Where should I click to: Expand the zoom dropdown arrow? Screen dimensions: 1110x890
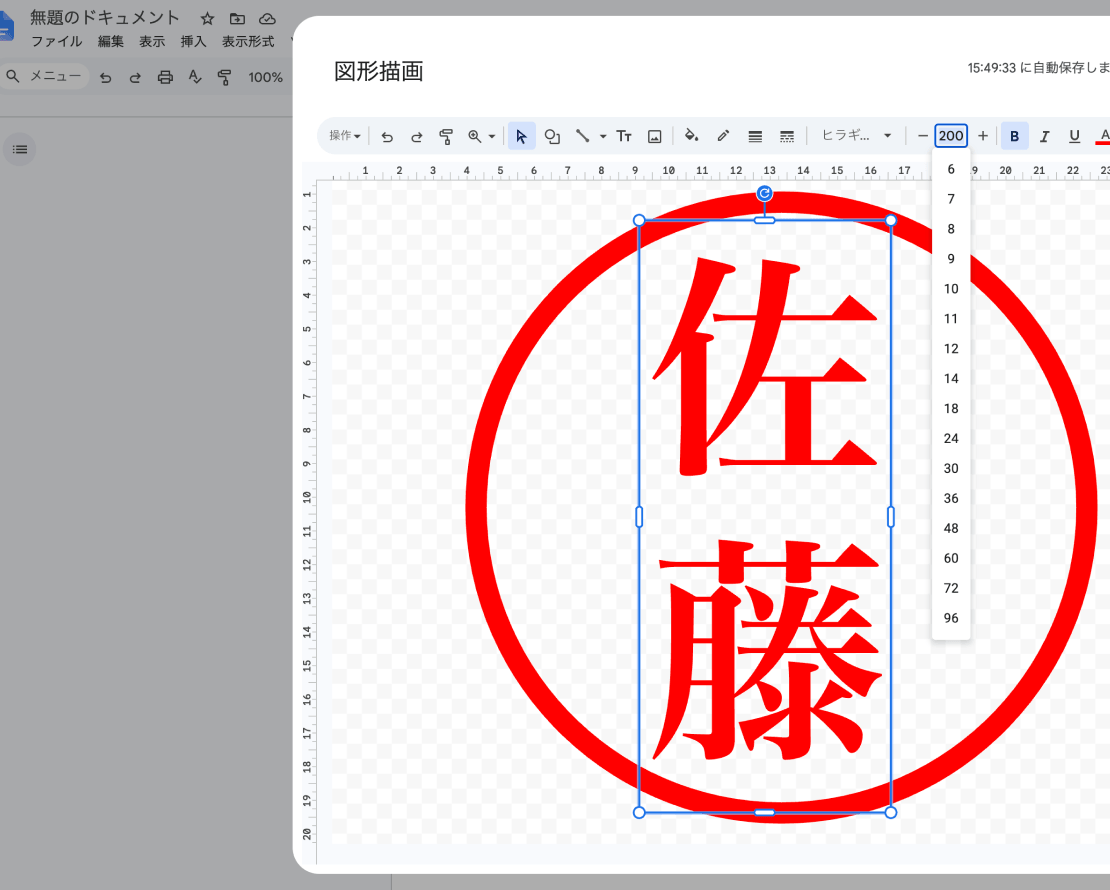tap(492, 136)
